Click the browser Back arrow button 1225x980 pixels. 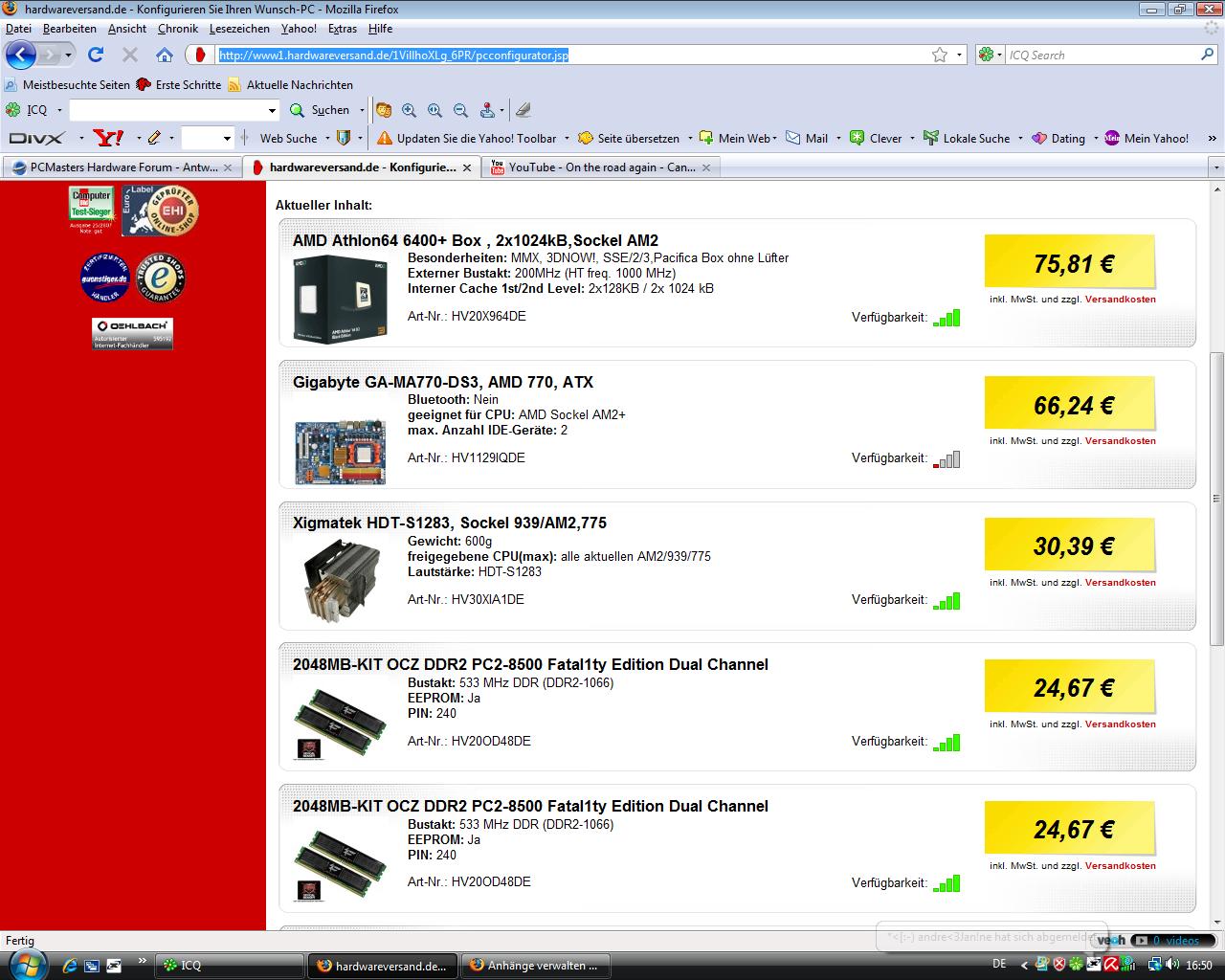pos(20,55)
